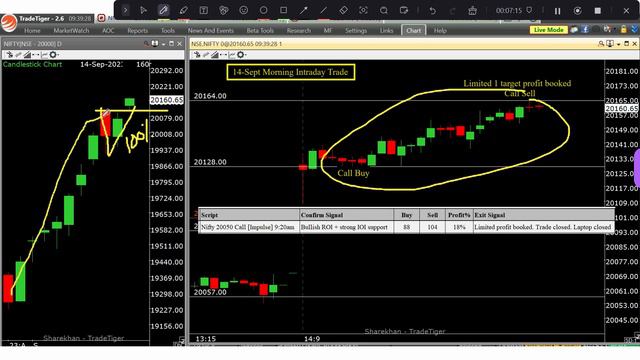
Task: Select the rectangle shape tool
Action: (284, 10)
